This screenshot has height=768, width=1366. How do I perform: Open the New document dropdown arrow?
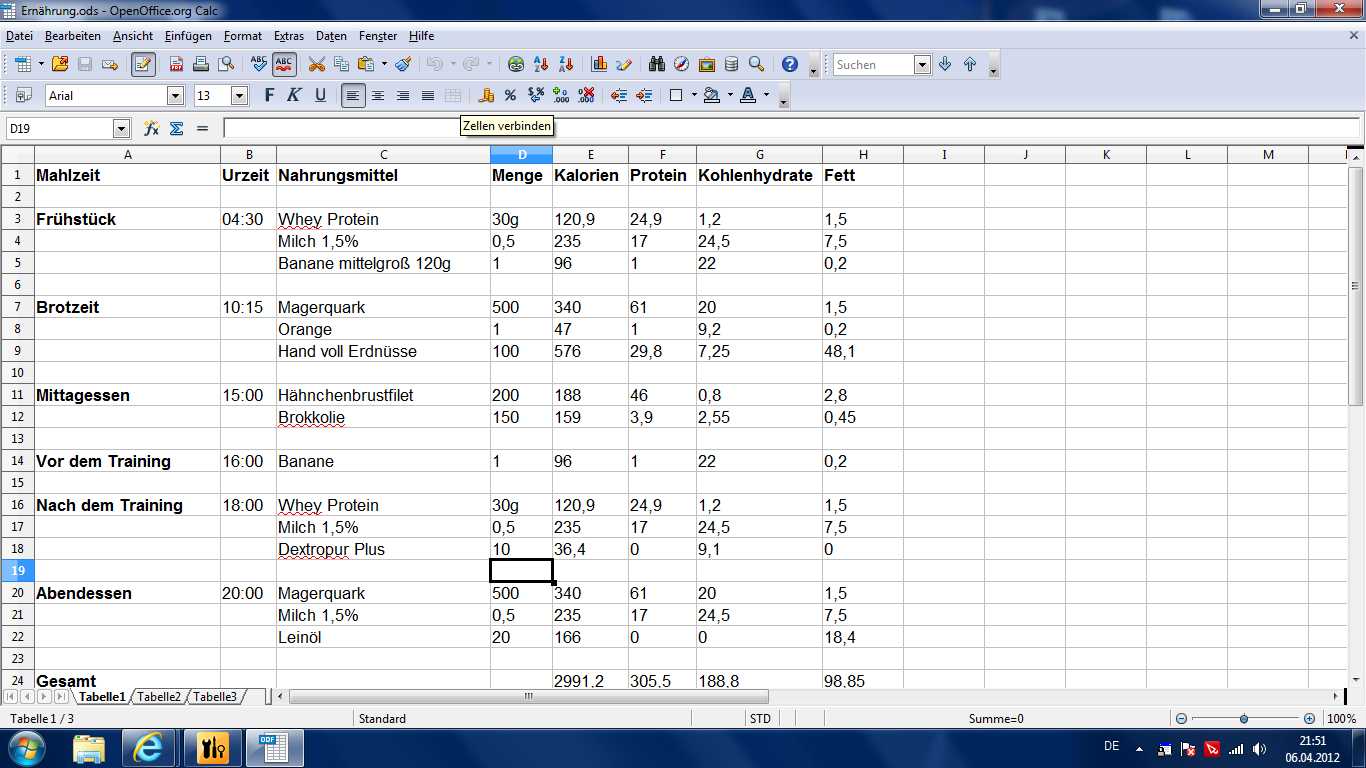(x=41, y=64)
